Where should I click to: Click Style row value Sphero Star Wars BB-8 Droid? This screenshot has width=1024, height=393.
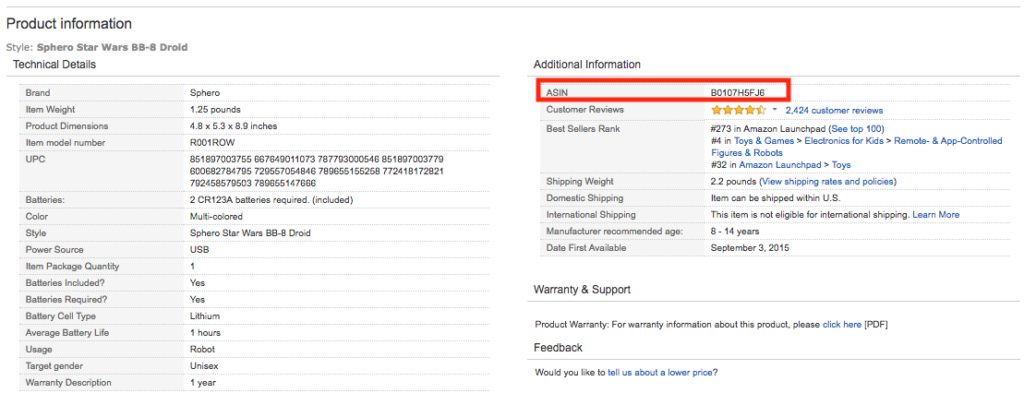[x=249, y=232]
